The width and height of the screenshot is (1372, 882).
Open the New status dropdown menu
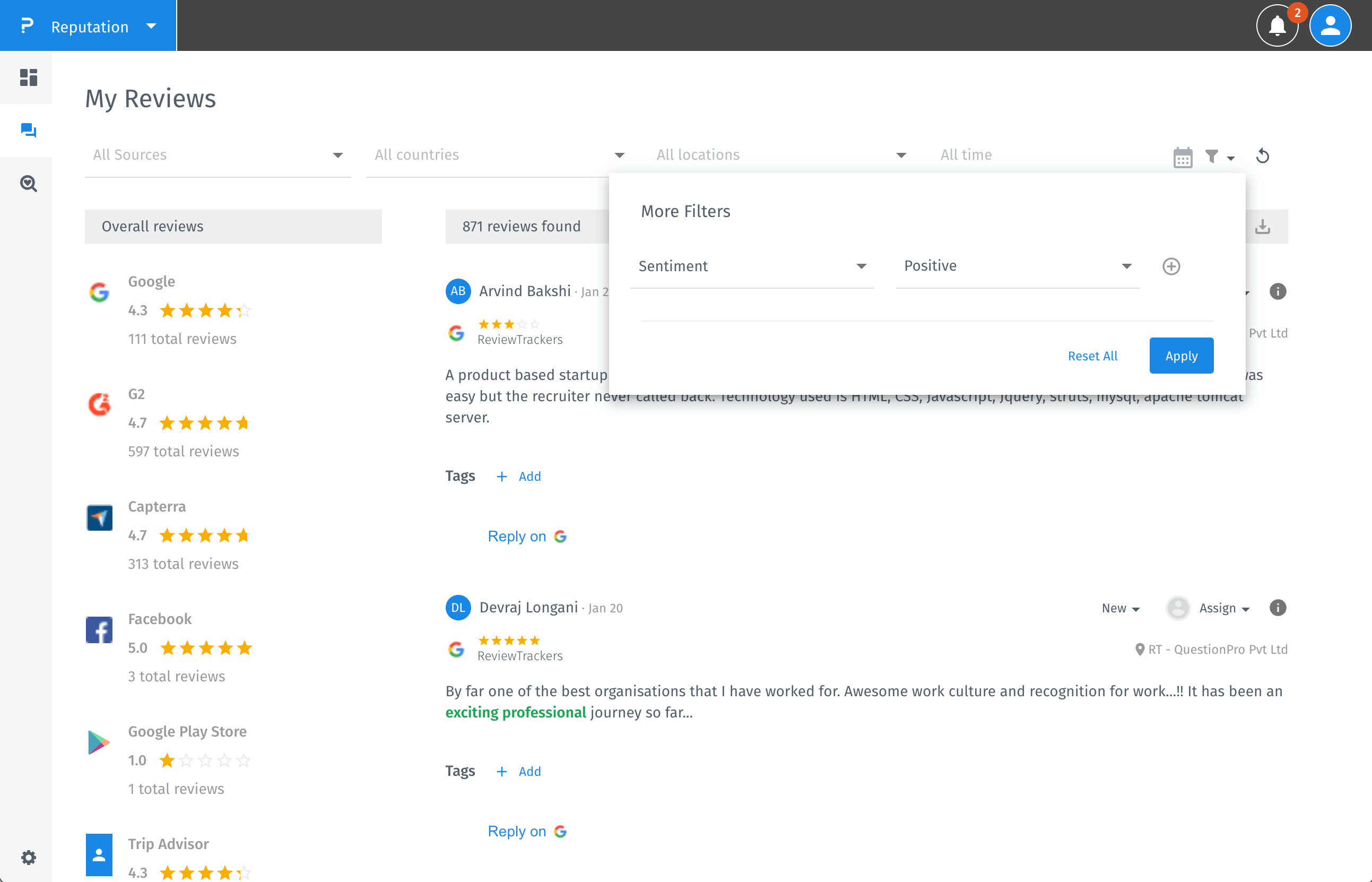(1120, 608)
